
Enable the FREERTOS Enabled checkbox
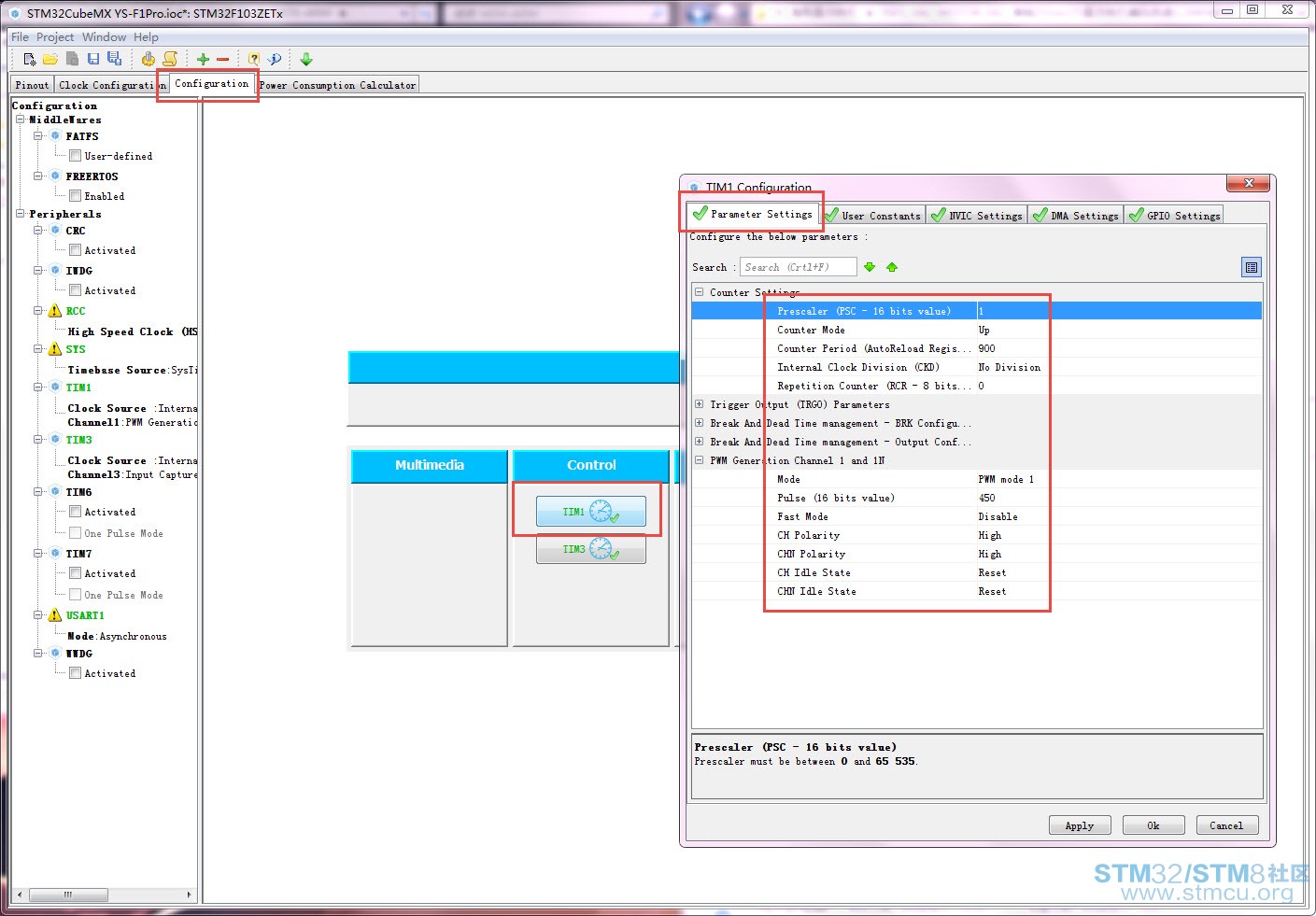(x=76, y=196)
